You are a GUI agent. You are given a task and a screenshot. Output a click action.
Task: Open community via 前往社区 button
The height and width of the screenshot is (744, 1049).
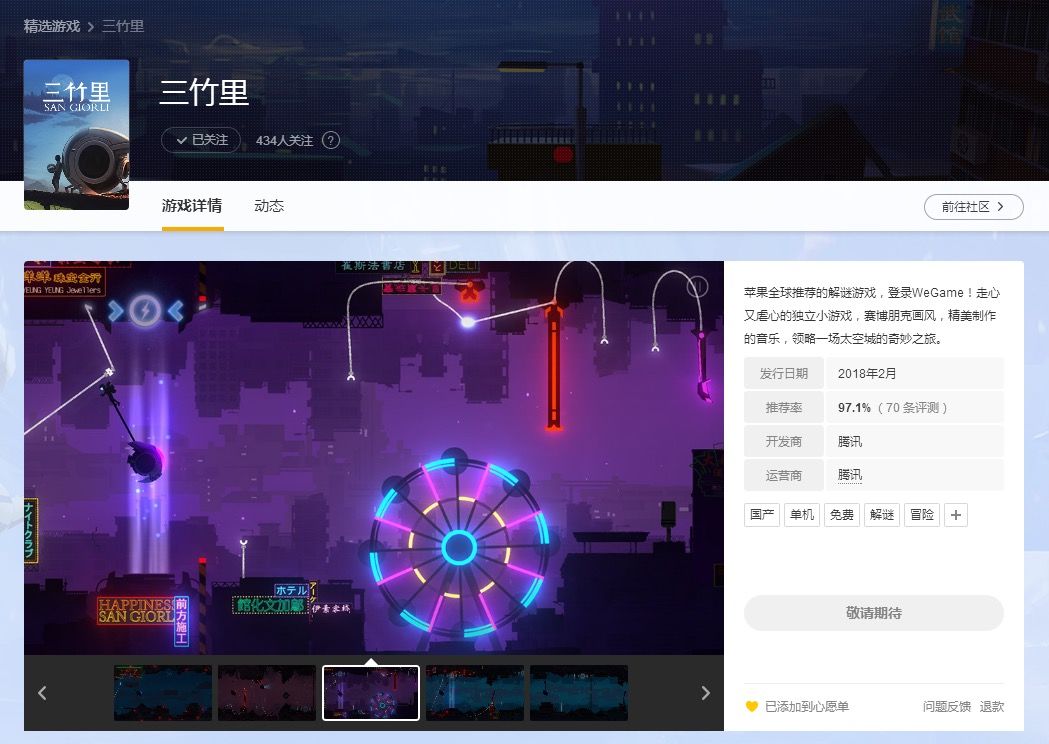pos(973,207)
